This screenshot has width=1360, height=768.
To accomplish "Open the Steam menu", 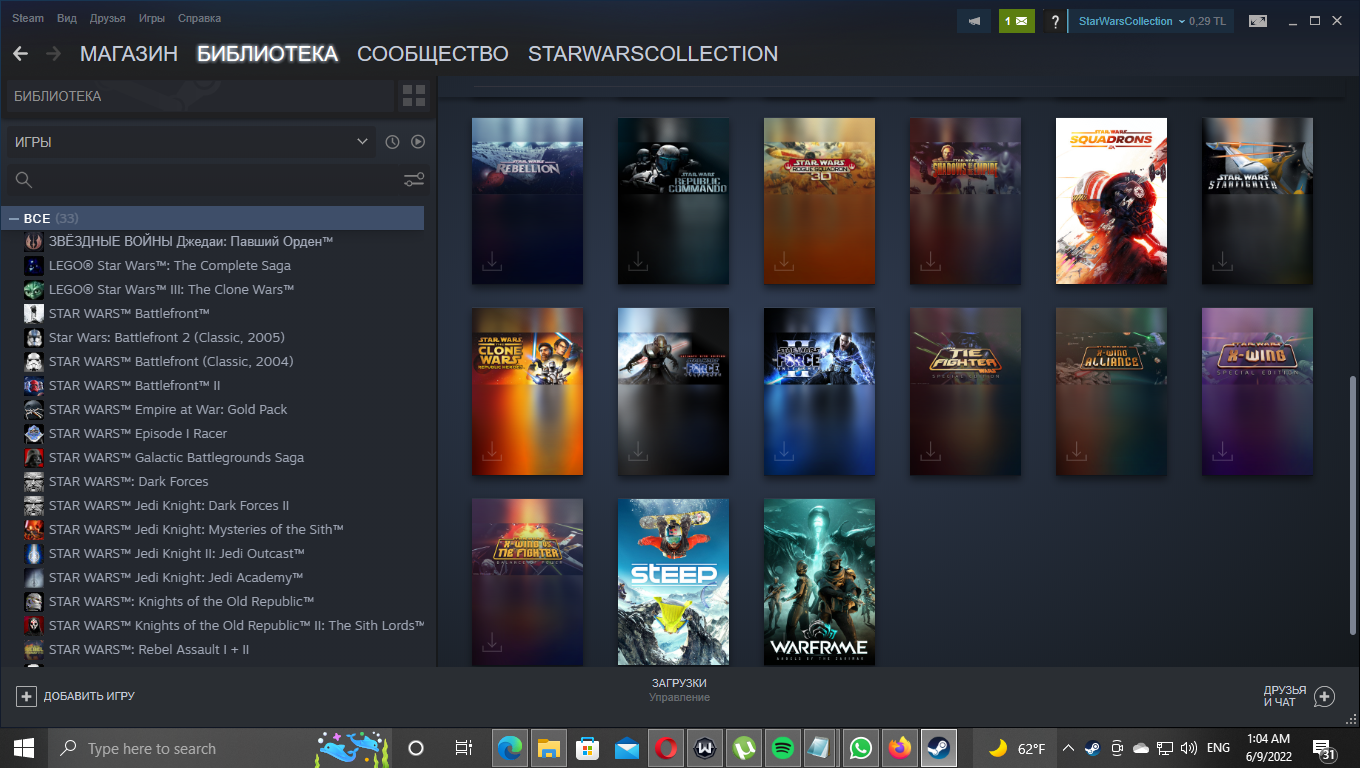I will coord(28,18).
